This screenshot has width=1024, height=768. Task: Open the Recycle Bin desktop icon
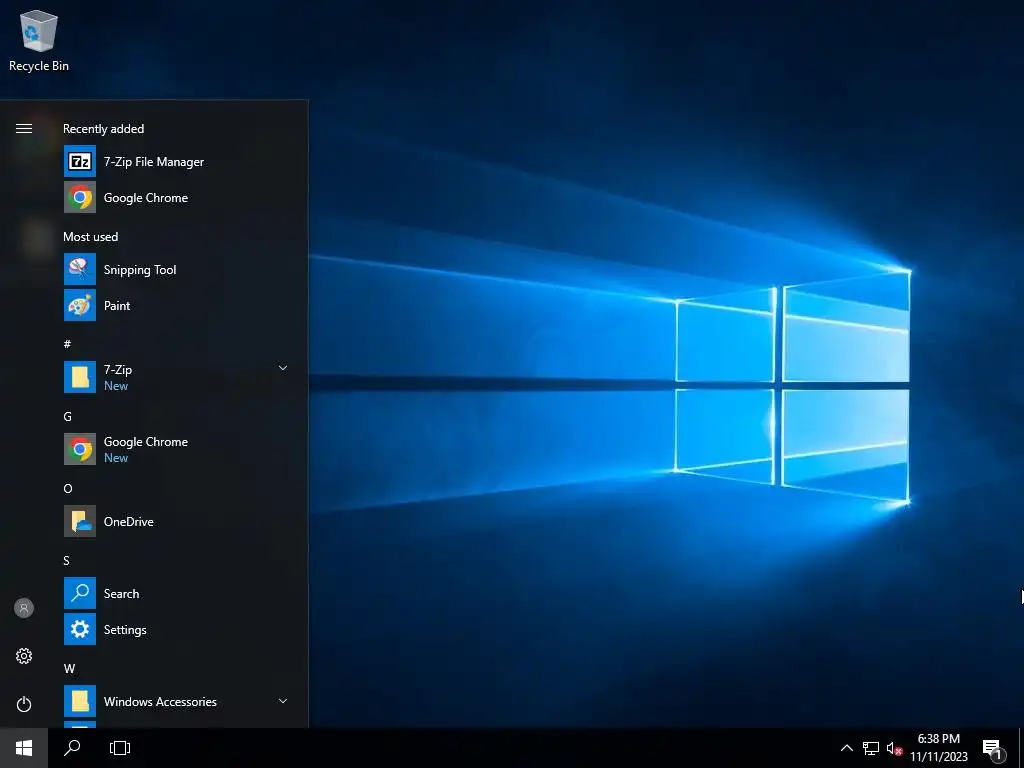pos(39,40)
